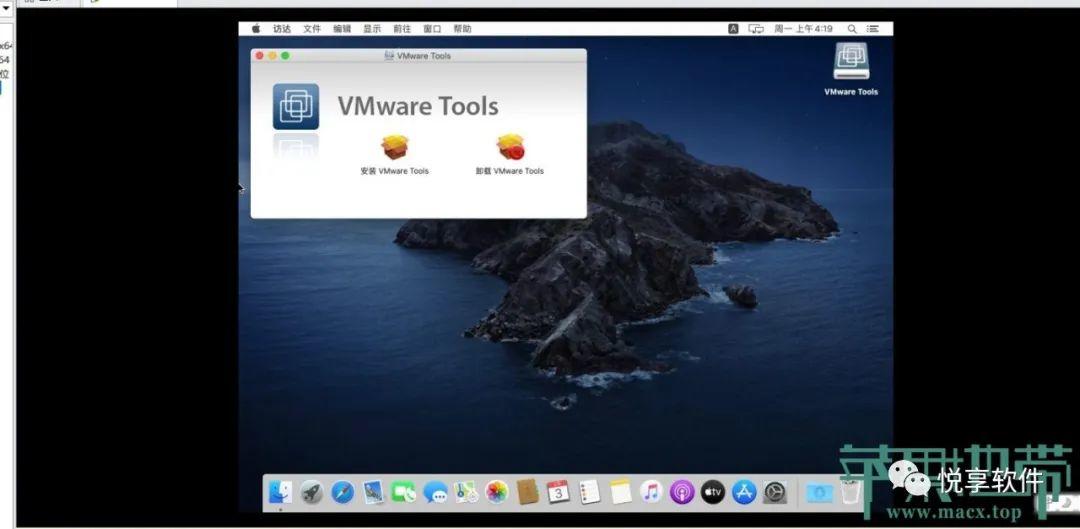Open System Preferences from the Dock

point(775,492)
